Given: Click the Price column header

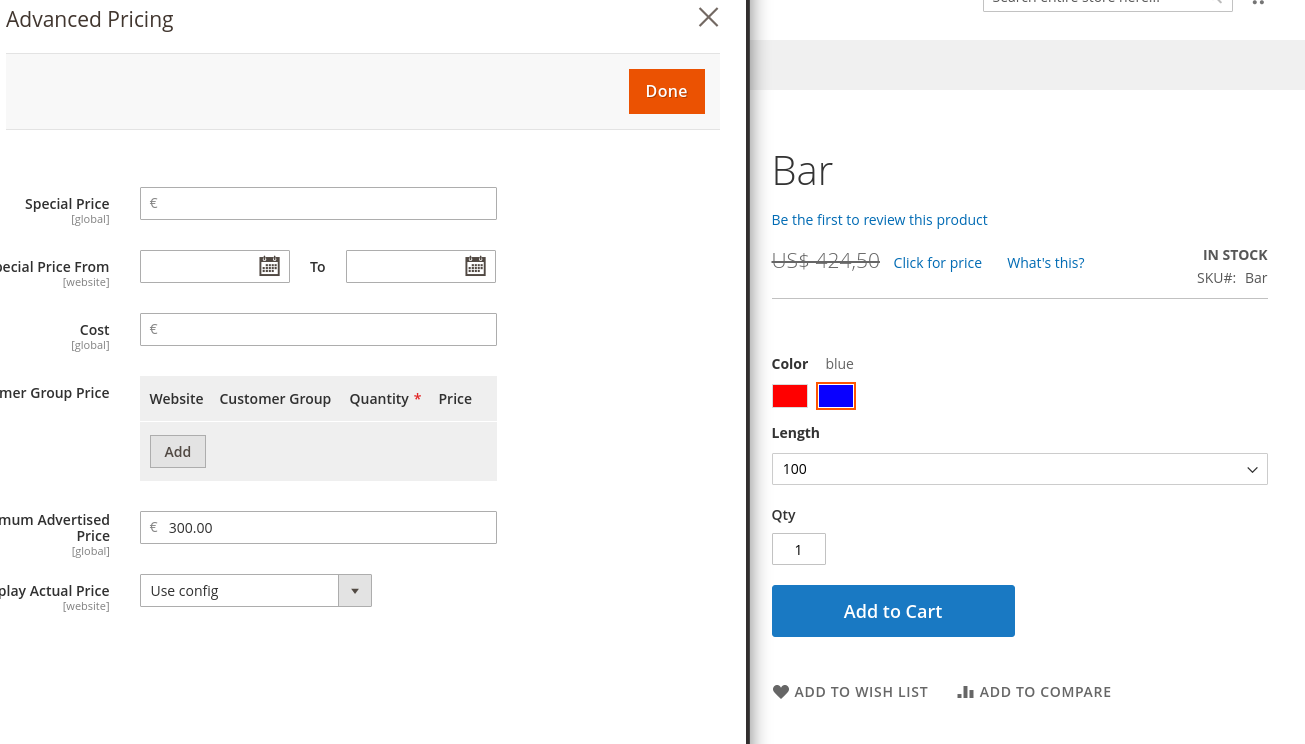Looking at the screenshot, I should 455,398.
